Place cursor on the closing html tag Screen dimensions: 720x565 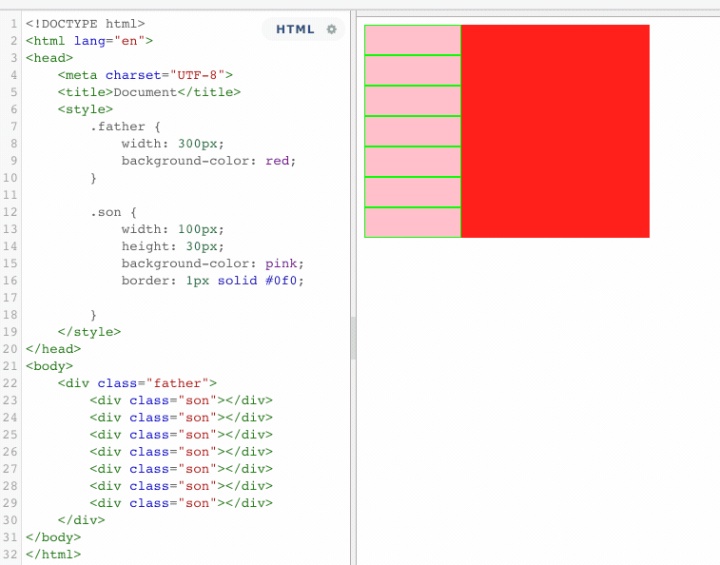pyautogui.click(x=53, y=554)
